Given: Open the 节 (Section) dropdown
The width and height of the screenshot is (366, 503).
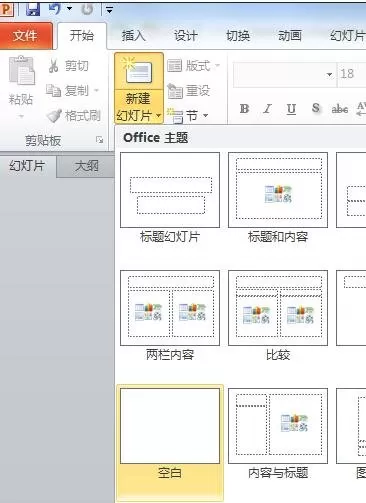Looking at the screenshot, I should click(x=187, y=115).
